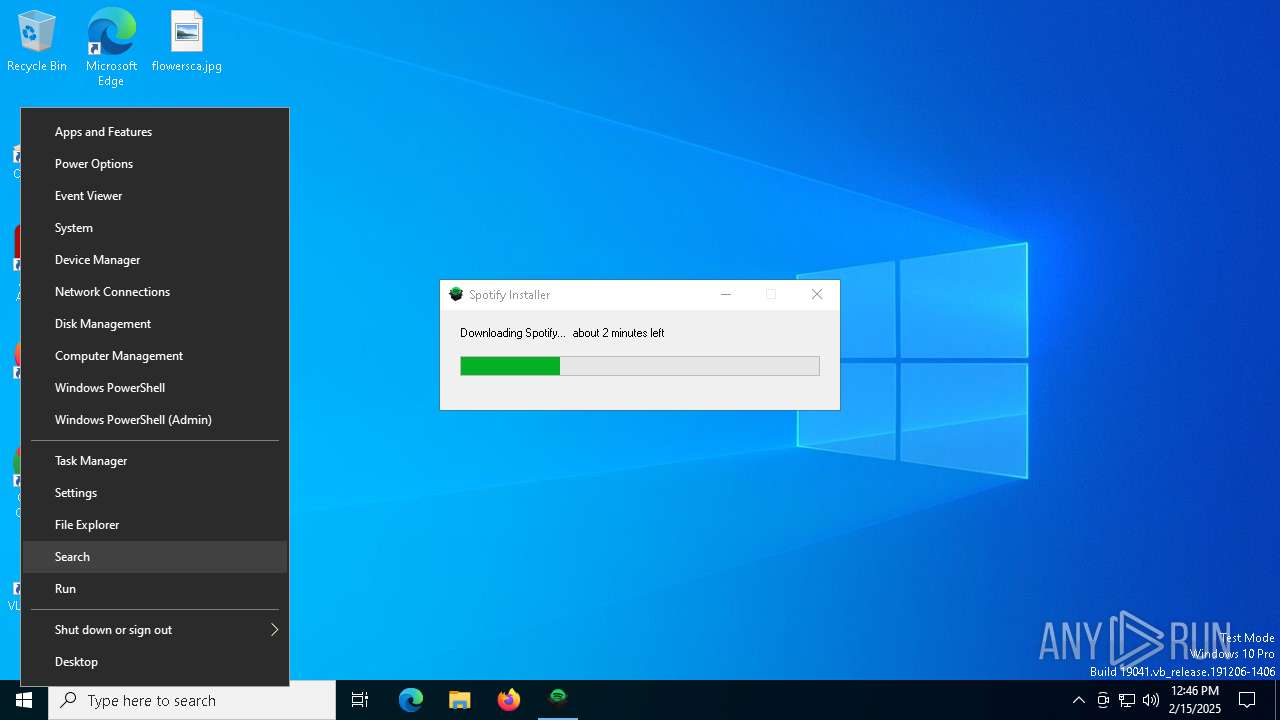Show hidden tray icons chevron
Image resolution: width=1280 pixels, height=720 pixels.
coord(1078,700)
